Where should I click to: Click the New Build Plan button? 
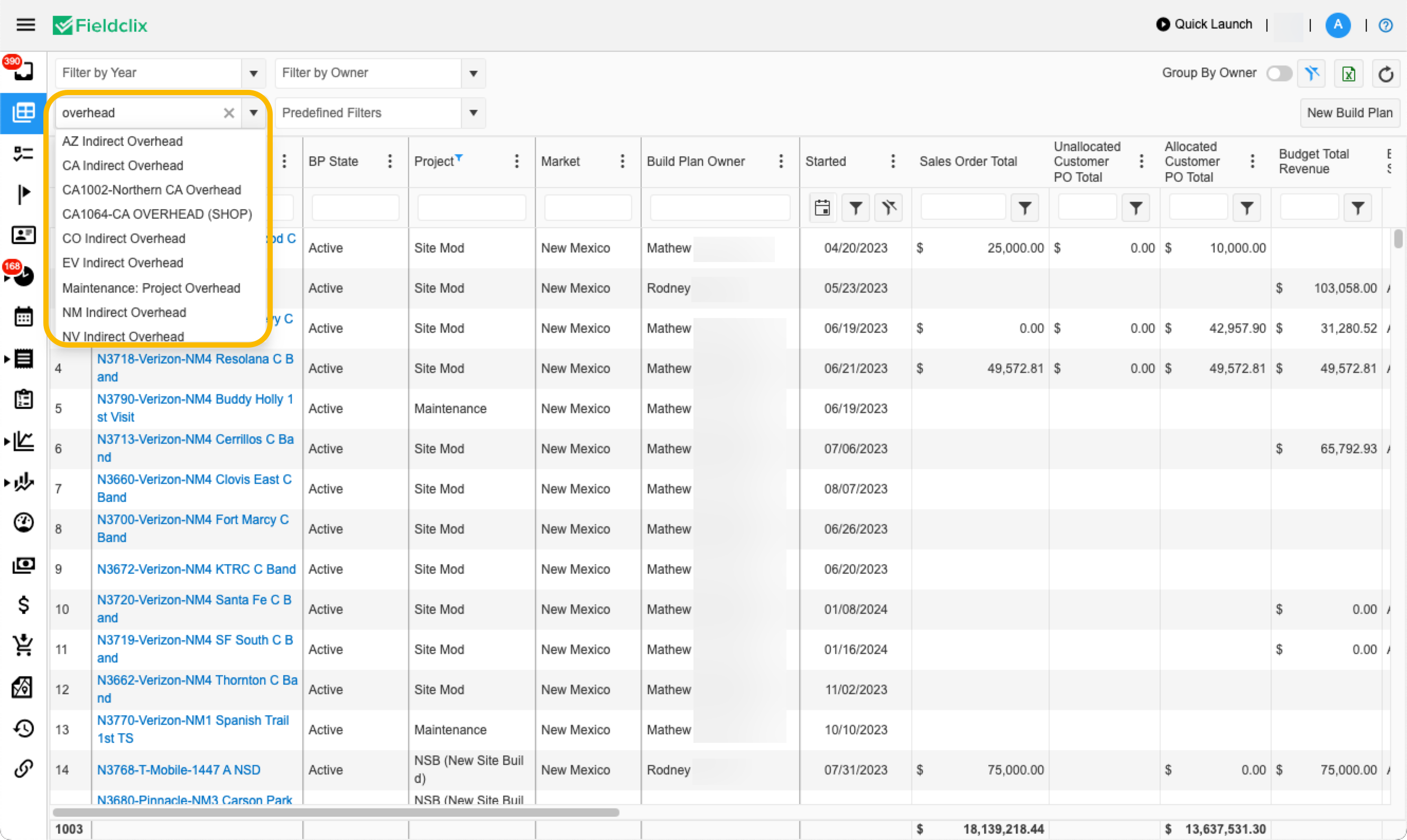(x=1349, y=113)
